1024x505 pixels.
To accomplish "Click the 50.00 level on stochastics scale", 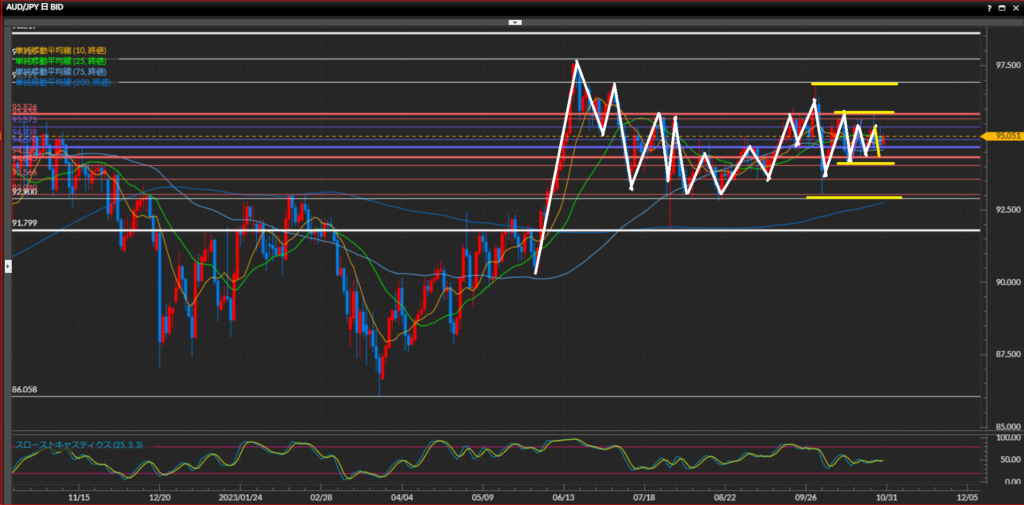I will (x=1003, y=460).
